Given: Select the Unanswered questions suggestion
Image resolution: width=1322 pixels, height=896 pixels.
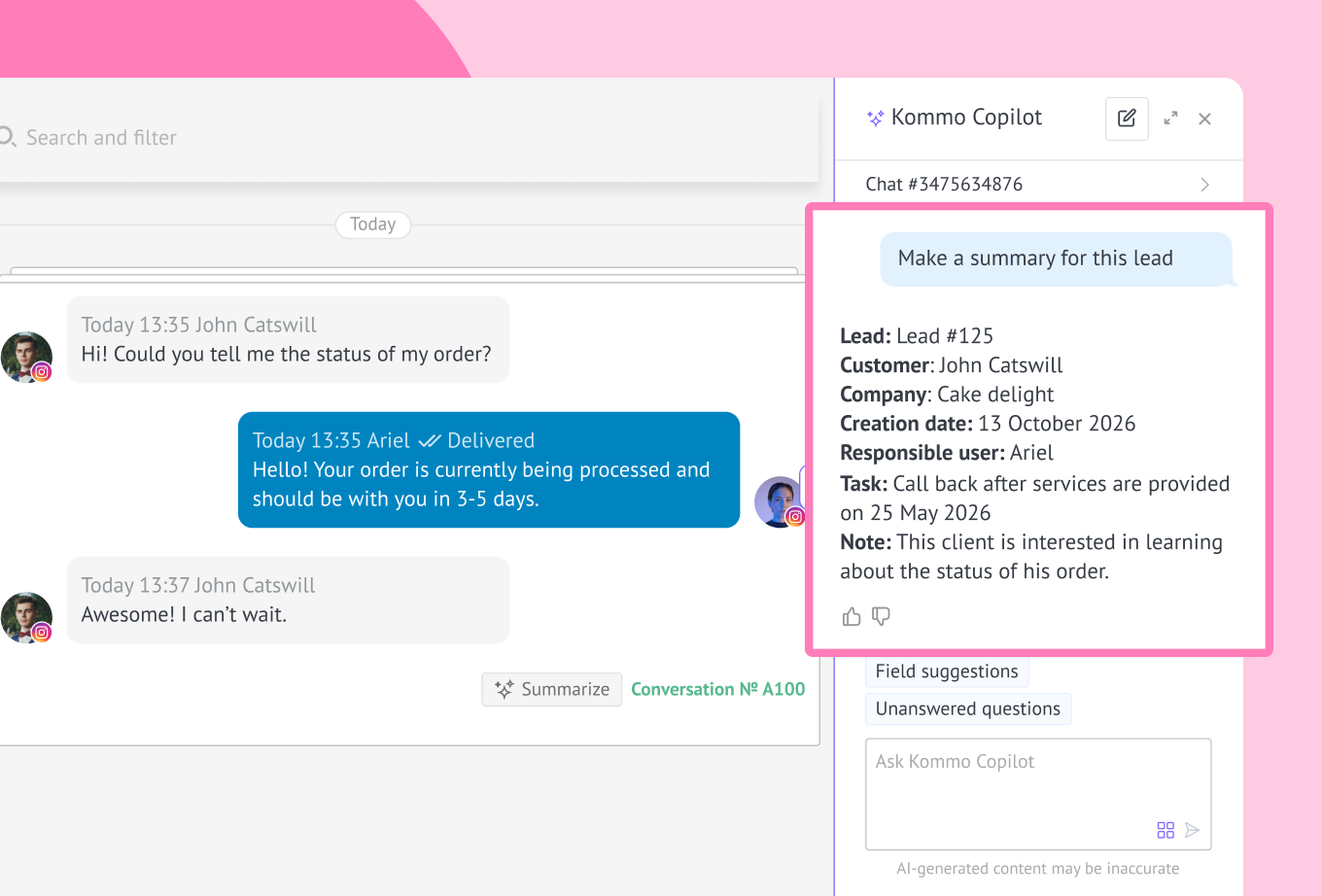Looking at the screenshot, I should click(x=967, y=708).
